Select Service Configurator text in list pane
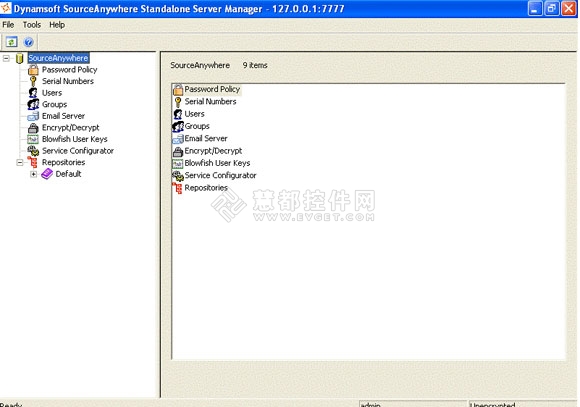This screenshot has width=580, height=407. click(220, 175)
